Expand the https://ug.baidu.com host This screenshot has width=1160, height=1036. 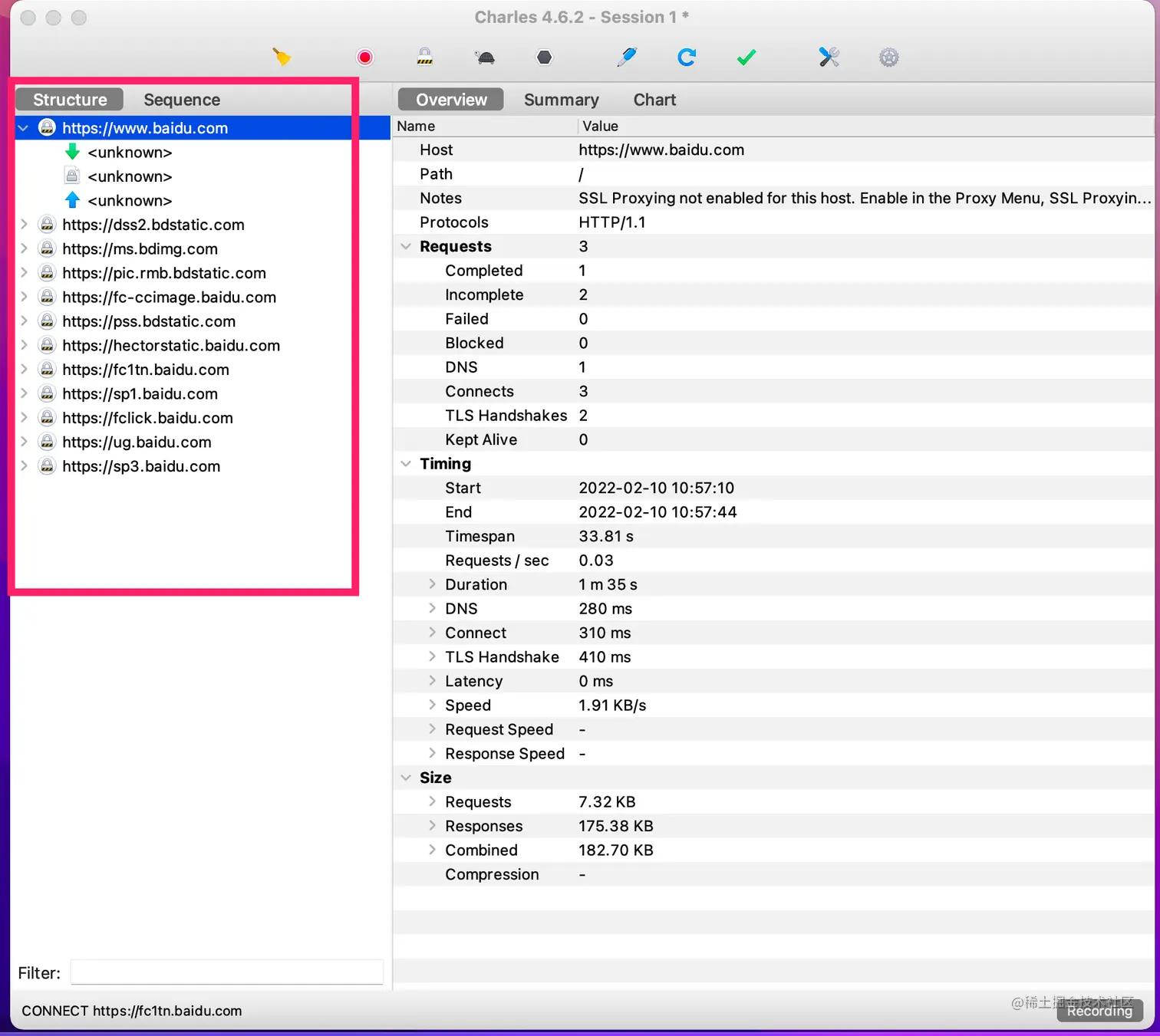pyautogui.click(x=24, y=442)
